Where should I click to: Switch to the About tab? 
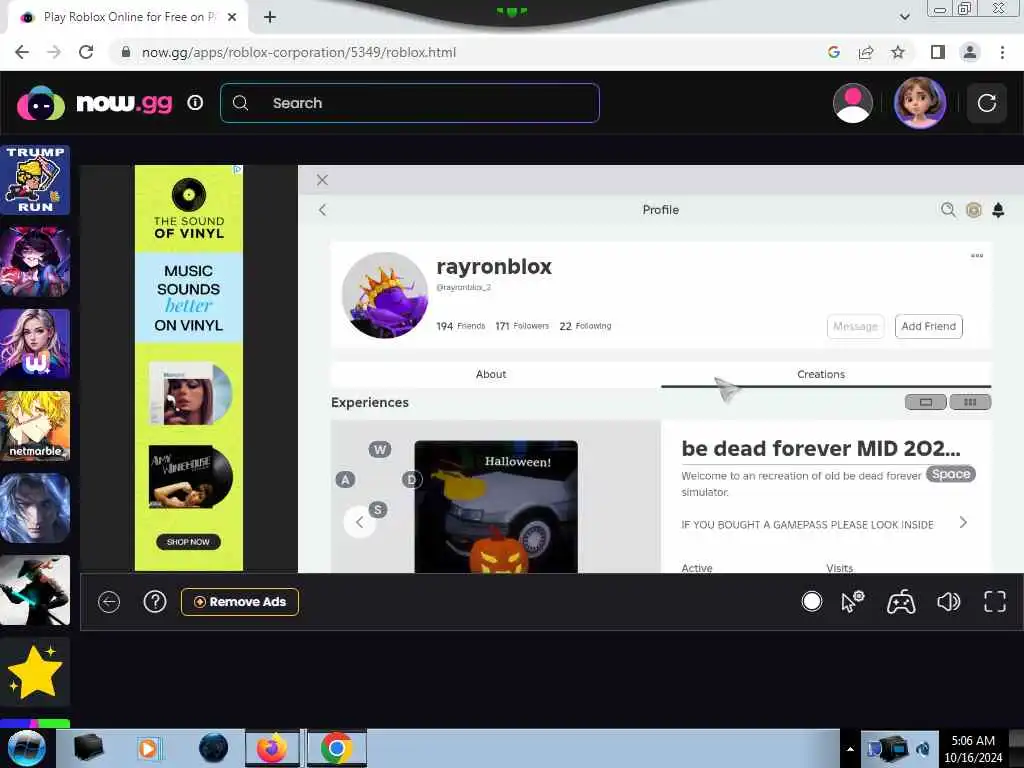(491, 374)
